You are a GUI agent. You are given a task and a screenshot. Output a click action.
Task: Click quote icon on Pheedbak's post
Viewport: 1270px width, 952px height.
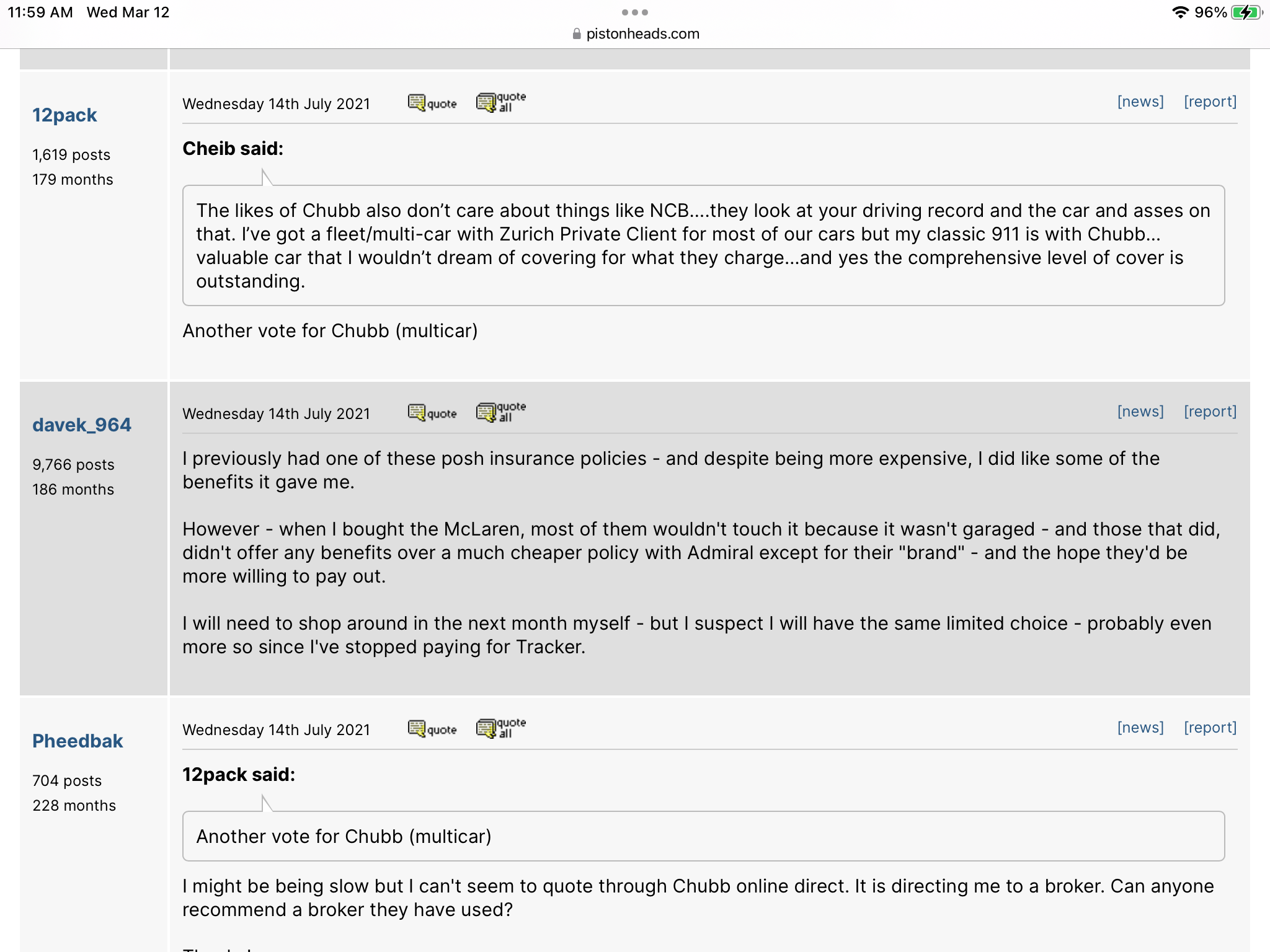click(432, 729)
